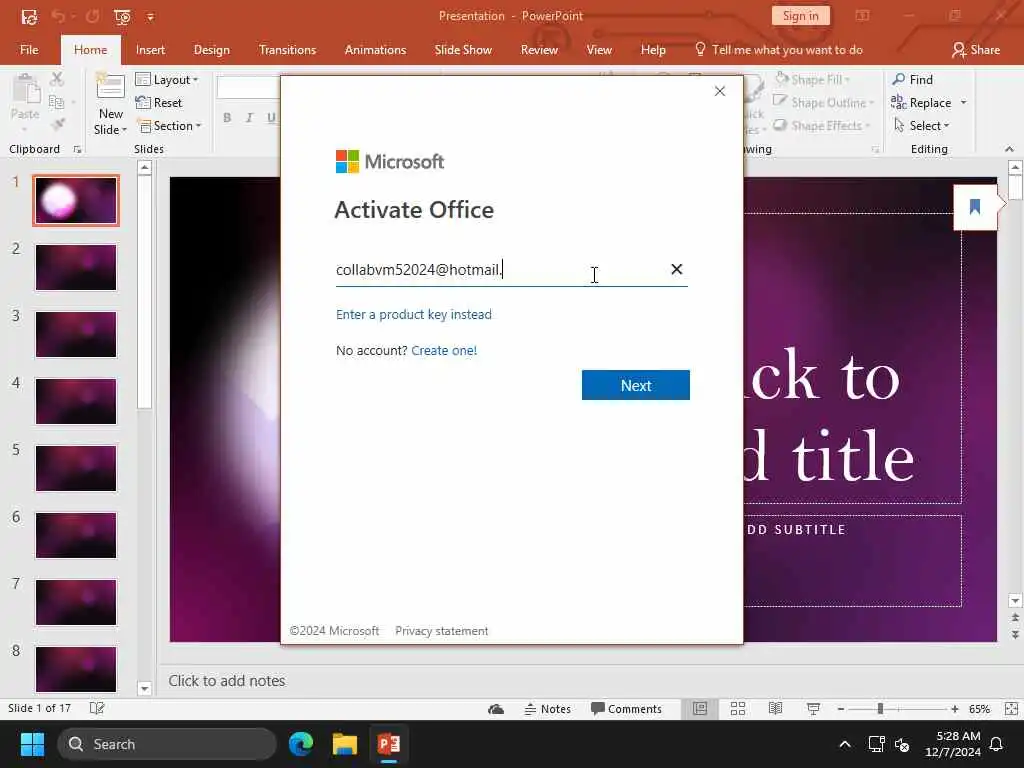This screenshot has height=768, width=1024.
Task: Click Sign in button in title bar
Action: tap(801, 16)
